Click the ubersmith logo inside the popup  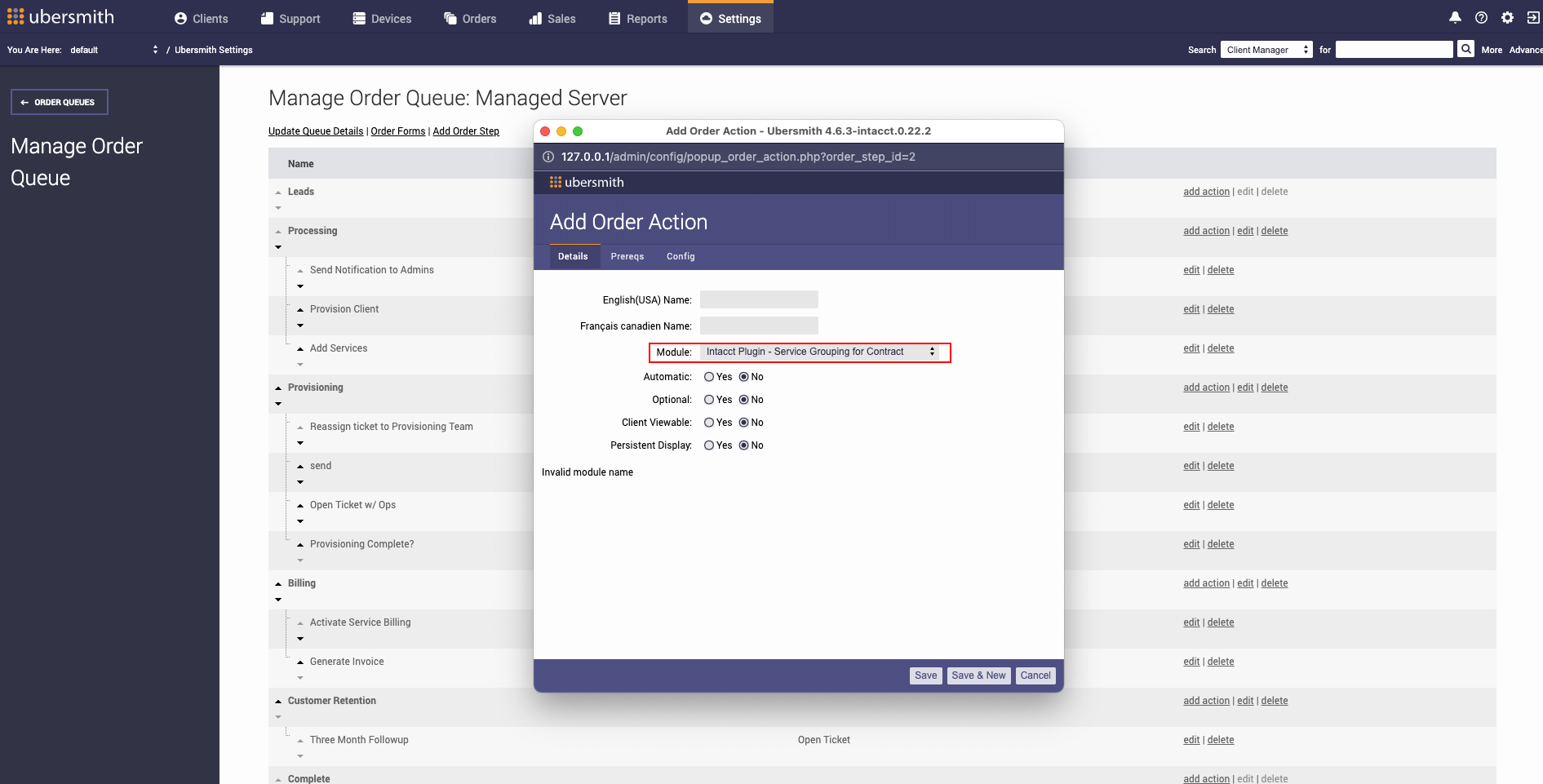pyautogui.click(x=587, y=182)
